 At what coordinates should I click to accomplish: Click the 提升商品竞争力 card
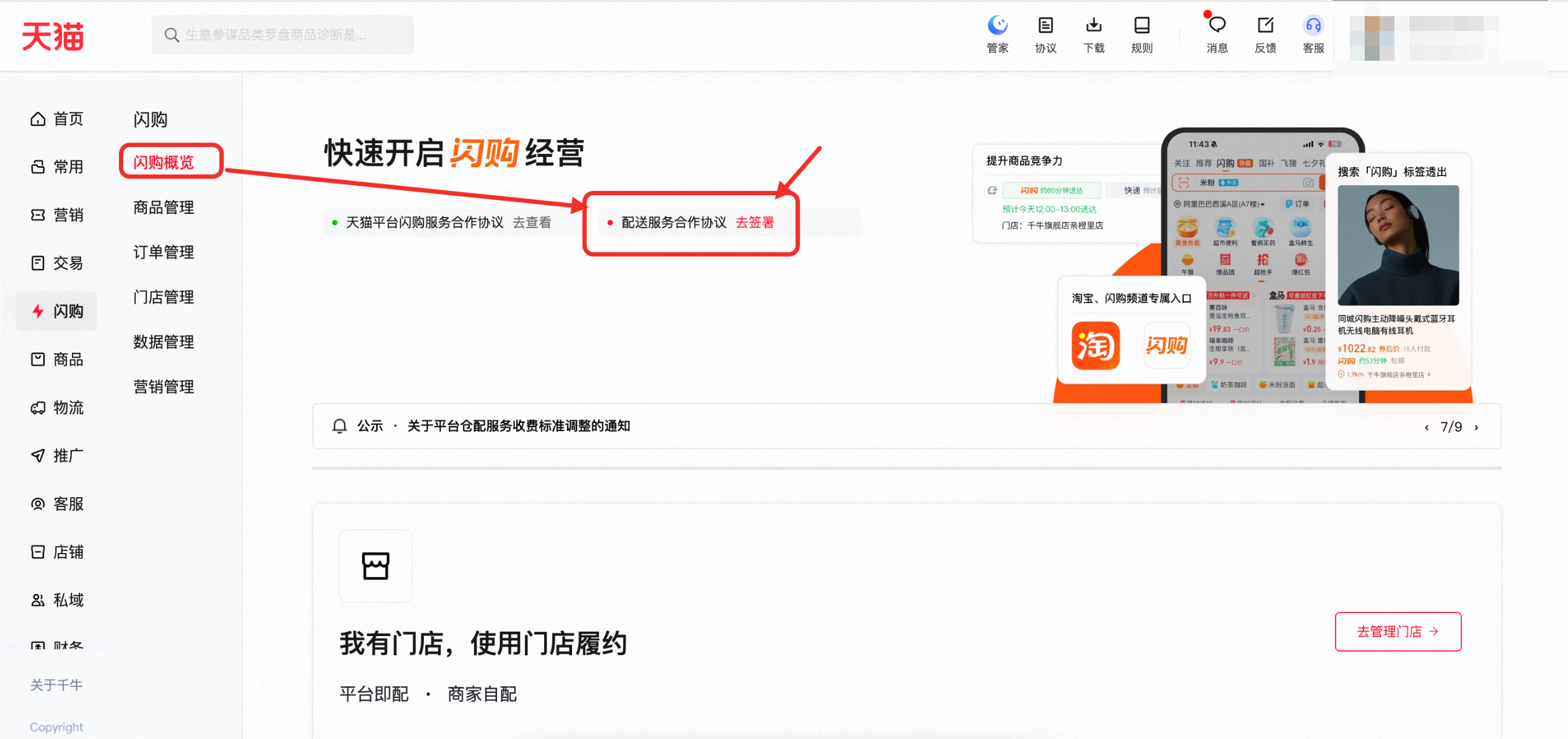tap(1067, 193)
